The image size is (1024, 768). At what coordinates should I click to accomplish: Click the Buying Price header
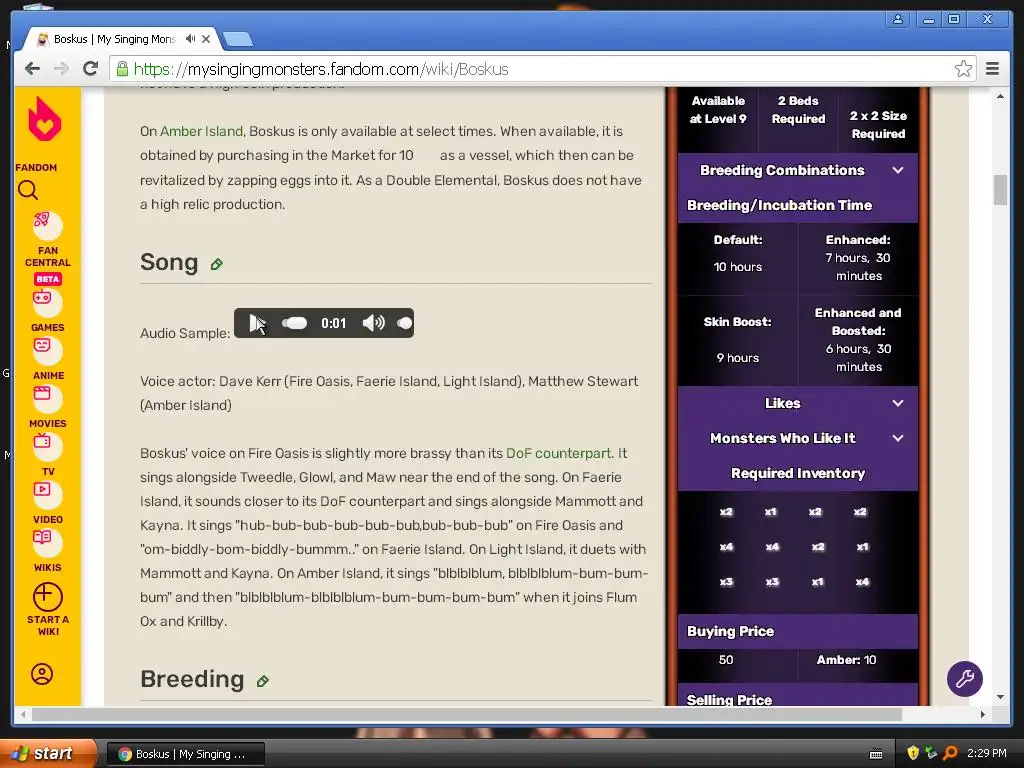[x=797, y=632]
